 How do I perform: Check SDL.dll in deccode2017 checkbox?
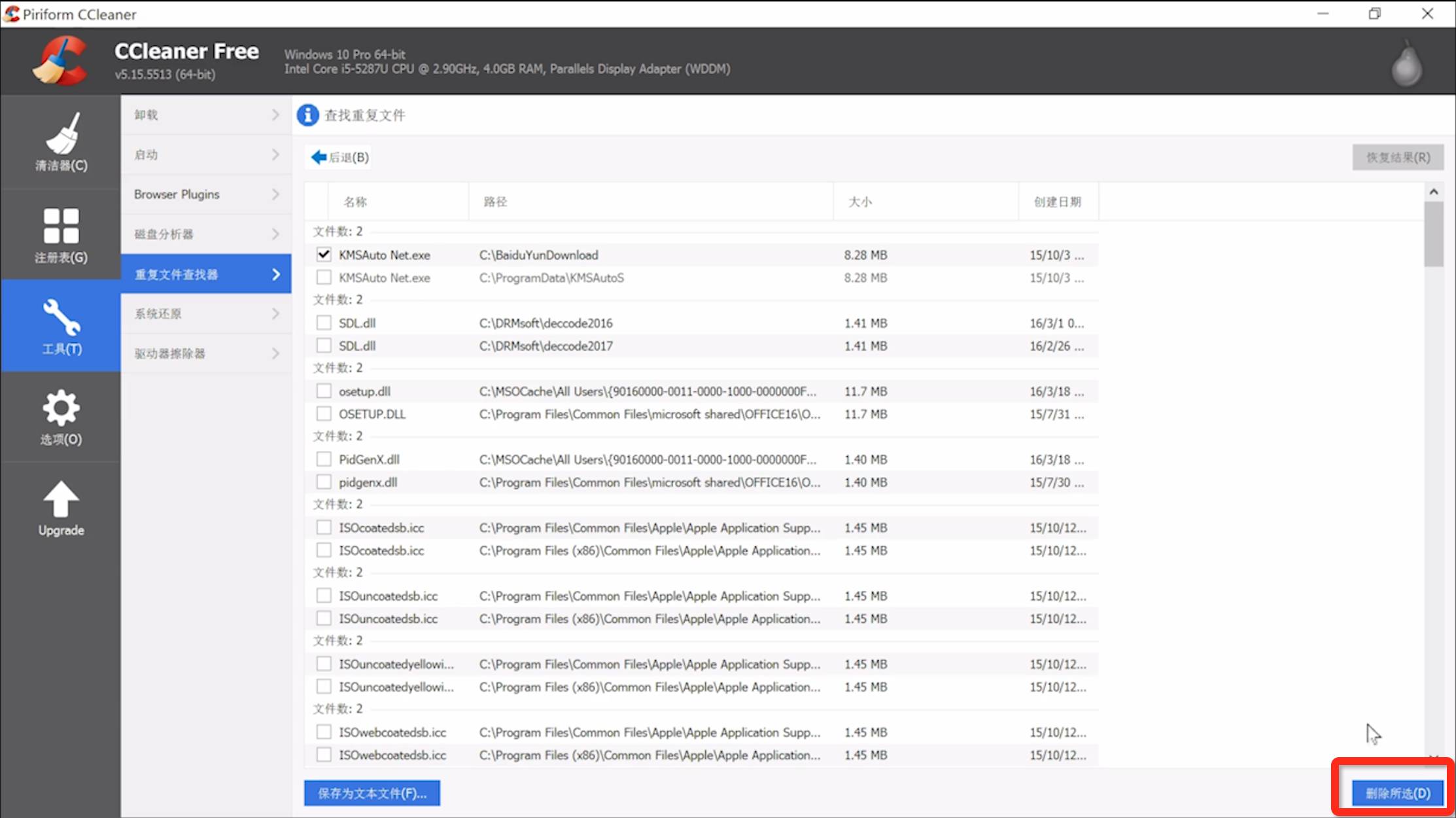pos(324,346)
